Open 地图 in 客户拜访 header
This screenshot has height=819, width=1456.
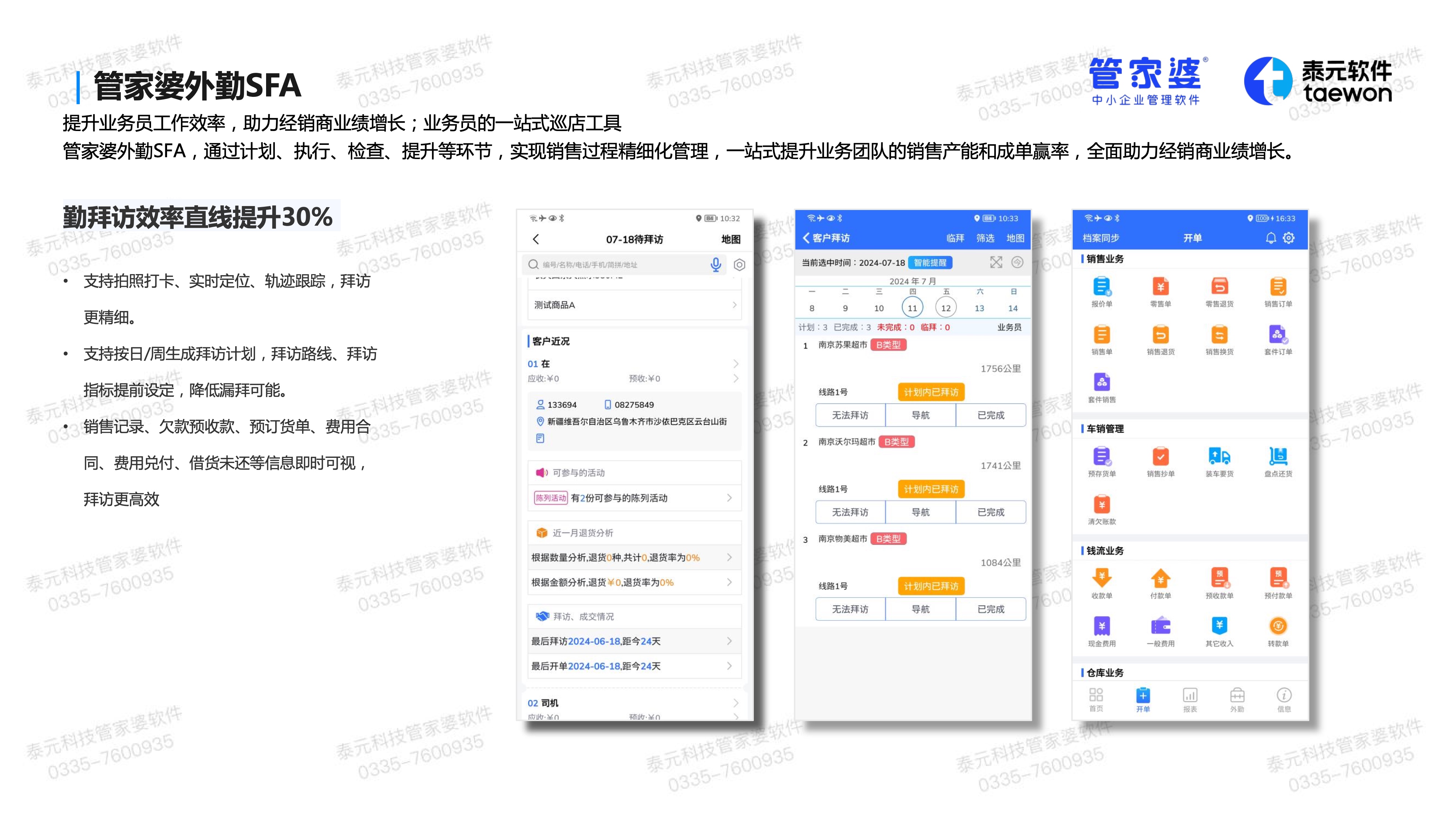coord(1015,238)
